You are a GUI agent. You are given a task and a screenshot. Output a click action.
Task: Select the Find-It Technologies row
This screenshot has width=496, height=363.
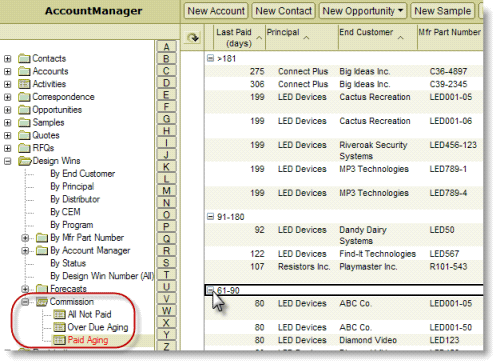pyautogui.click(x=344, y=254)
